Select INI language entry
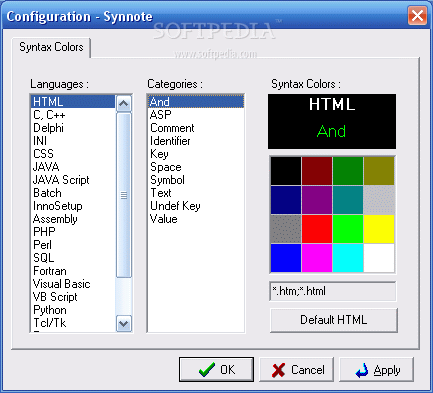The width and height of the screenshot is (433, 393). pyautogui.click(x=73, y=141)
